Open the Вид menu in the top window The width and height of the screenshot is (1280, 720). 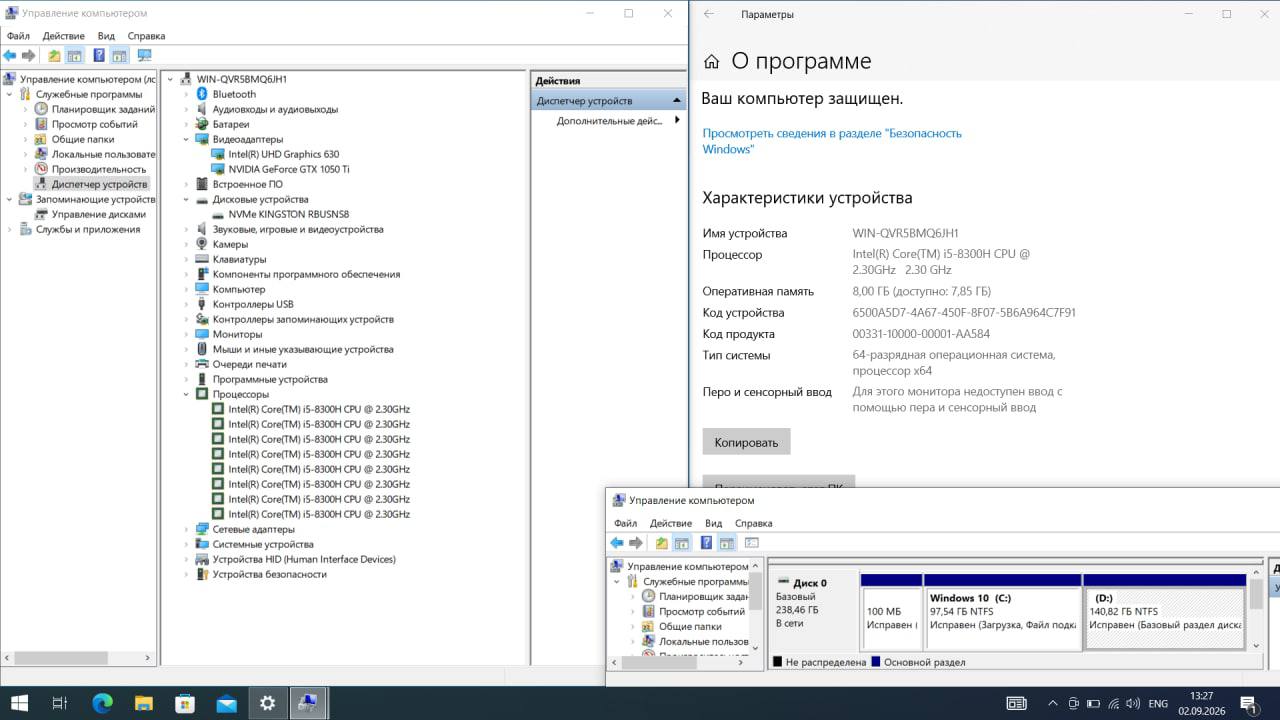[106, 36]
